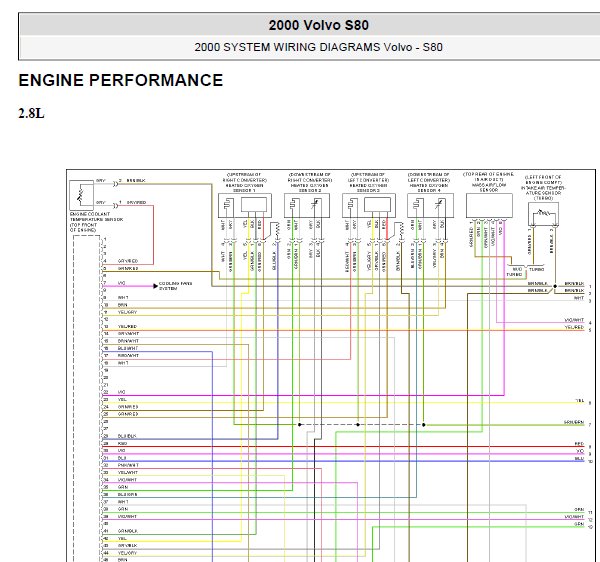Click the 'BLU/WHT' wire label at pin 16
Screen dimensions: 600x562
pos(128,349)
